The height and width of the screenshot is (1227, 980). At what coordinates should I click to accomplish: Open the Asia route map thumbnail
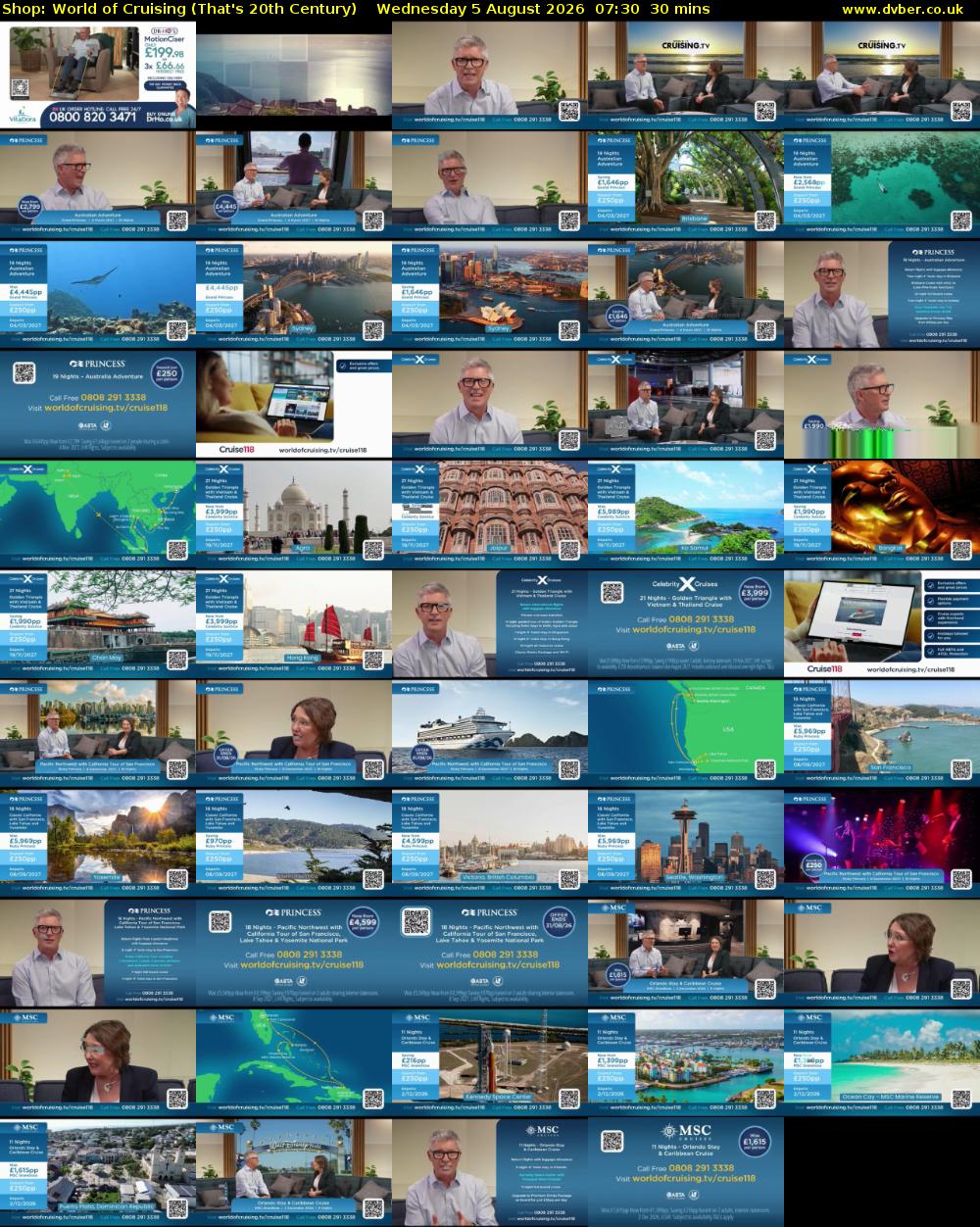tap(98, 515)
